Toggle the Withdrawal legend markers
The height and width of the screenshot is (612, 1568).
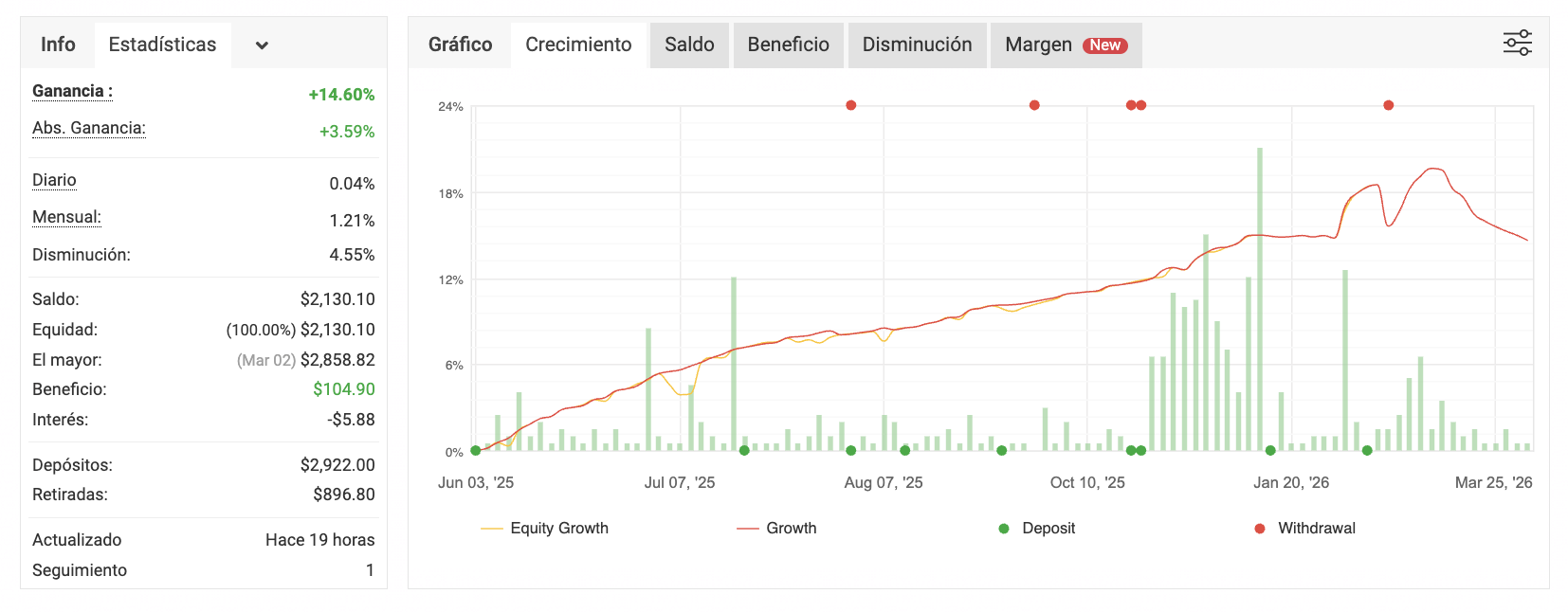pyautogui.click(x=1304, y=529)
